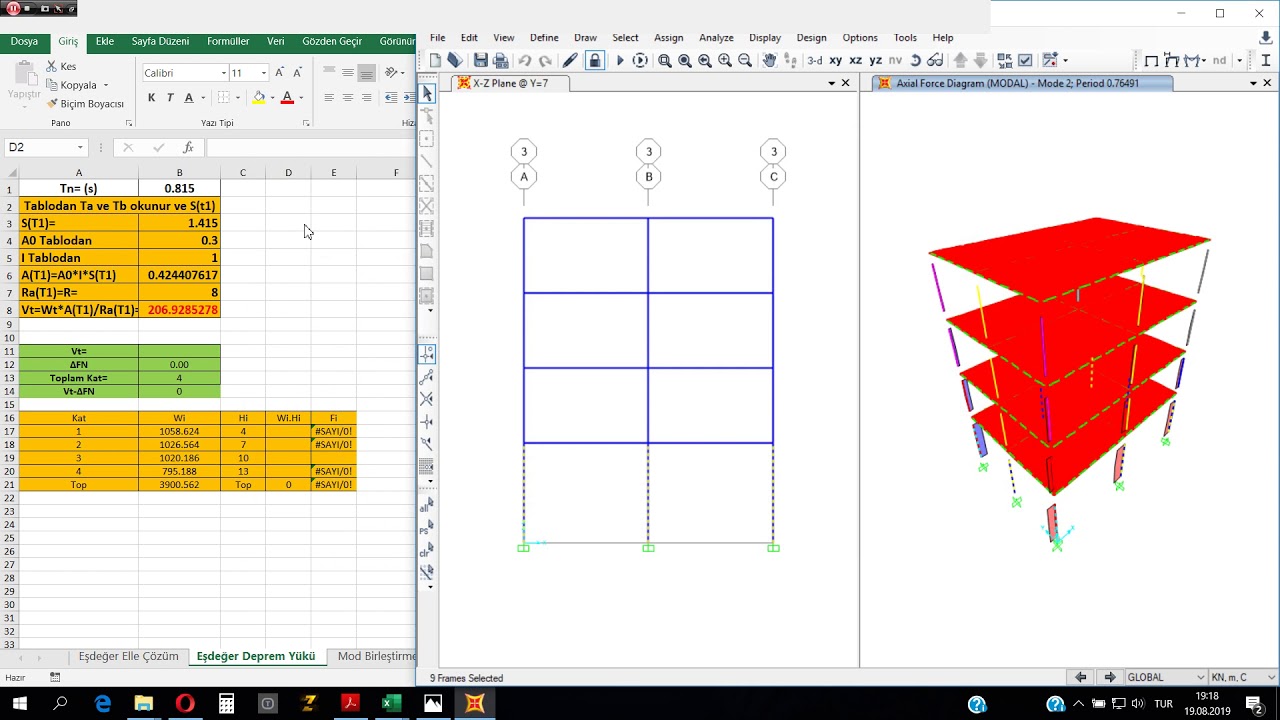Screen dimensions: 1280x720
Task: Open the Excel Giriş ribbon tab
Action: (68, 42)
